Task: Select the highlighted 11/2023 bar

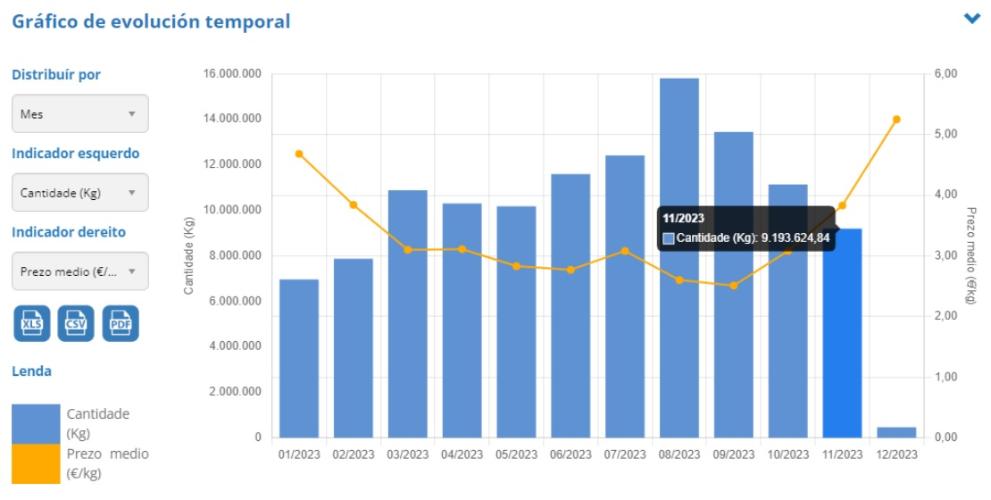Action: coord(842,333)
